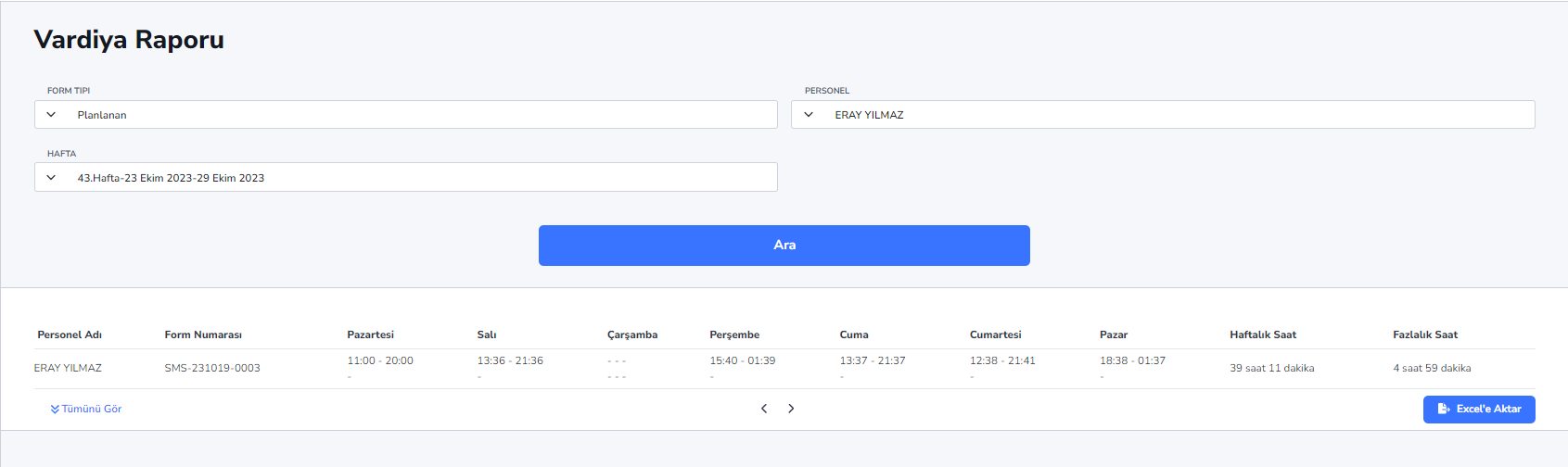The height and width of the screenshot is (467, 1568).
Task: Click the blue Ara search button
Action: [x=784, y=246]
